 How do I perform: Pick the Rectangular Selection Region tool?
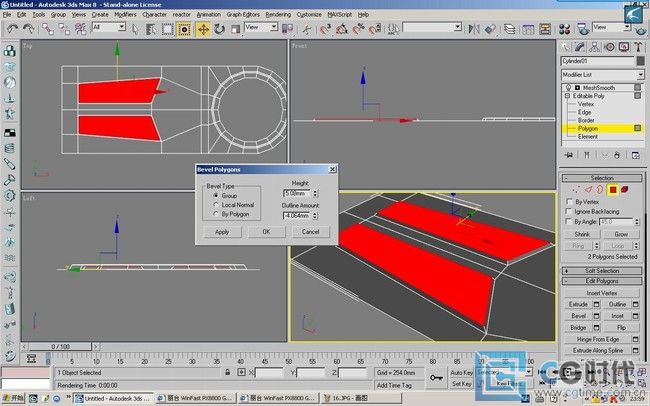[167, 29]
